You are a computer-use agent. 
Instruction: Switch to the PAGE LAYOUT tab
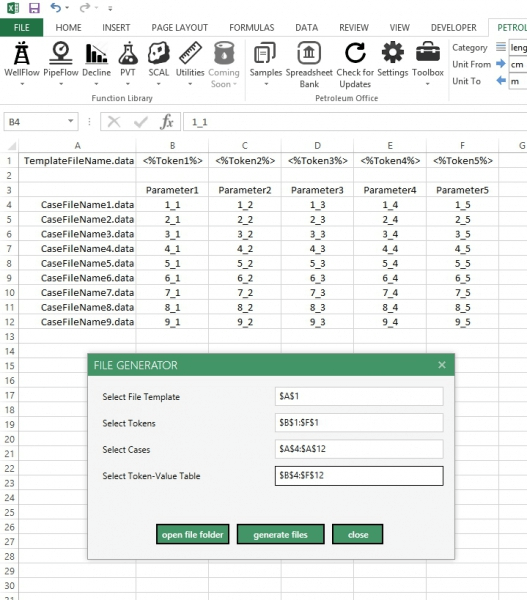[179, 28]
